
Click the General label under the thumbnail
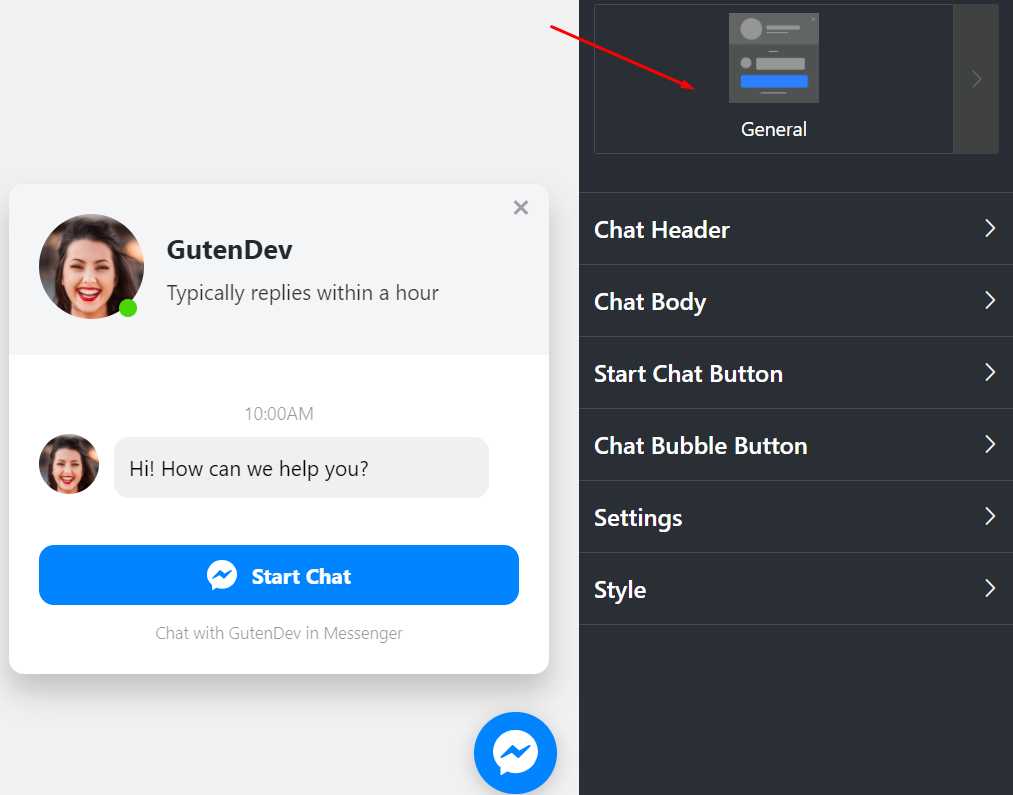pos(773,129)
